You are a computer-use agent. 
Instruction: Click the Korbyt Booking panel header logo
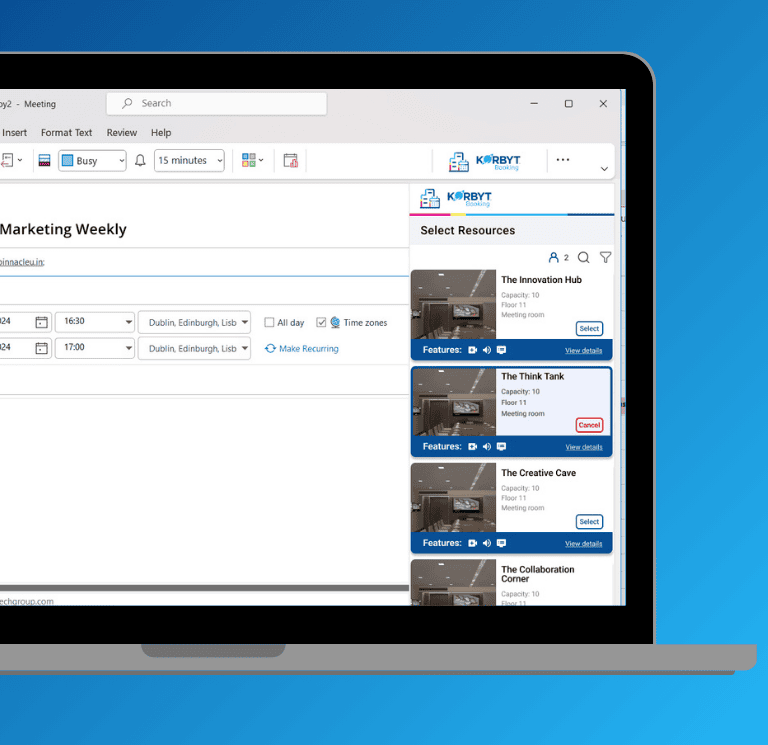point(456,198)
